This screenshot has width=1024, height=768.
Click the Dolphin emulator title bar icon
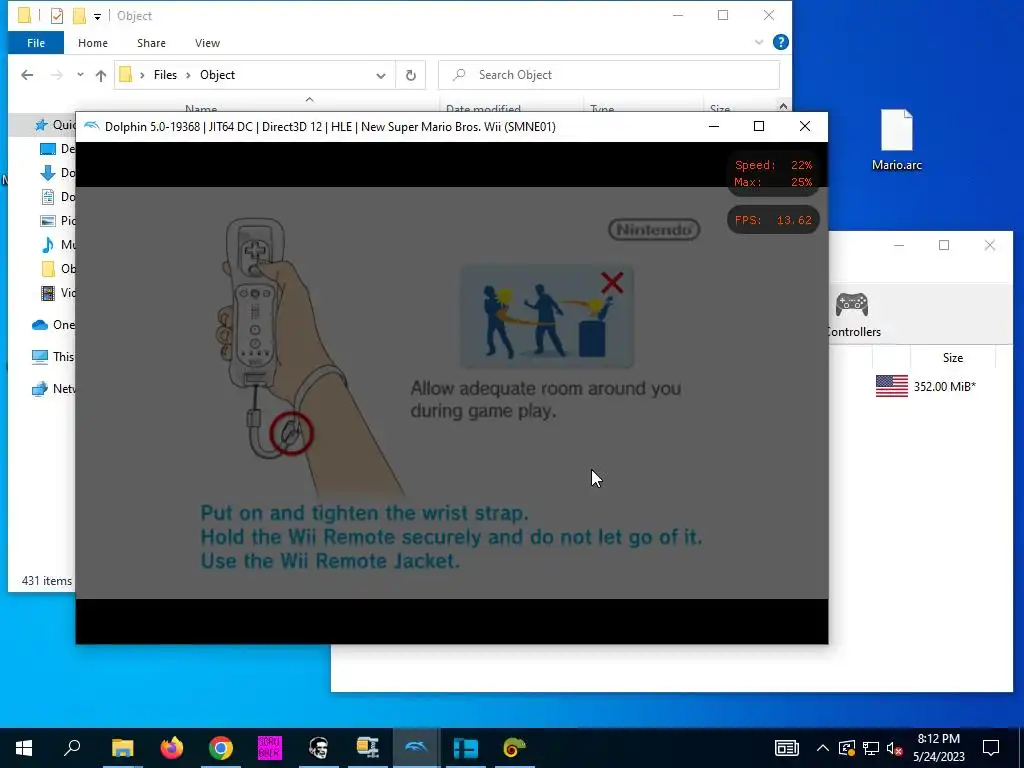[92, 126]
